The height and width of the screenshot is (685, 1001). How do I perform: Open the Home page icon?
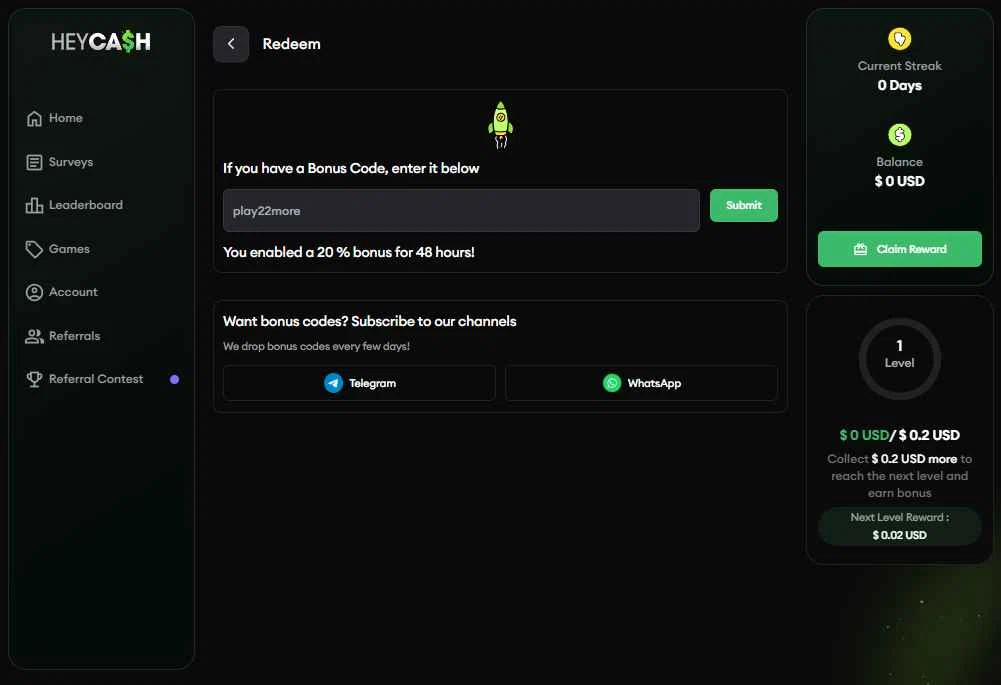(x=34, y=119)
